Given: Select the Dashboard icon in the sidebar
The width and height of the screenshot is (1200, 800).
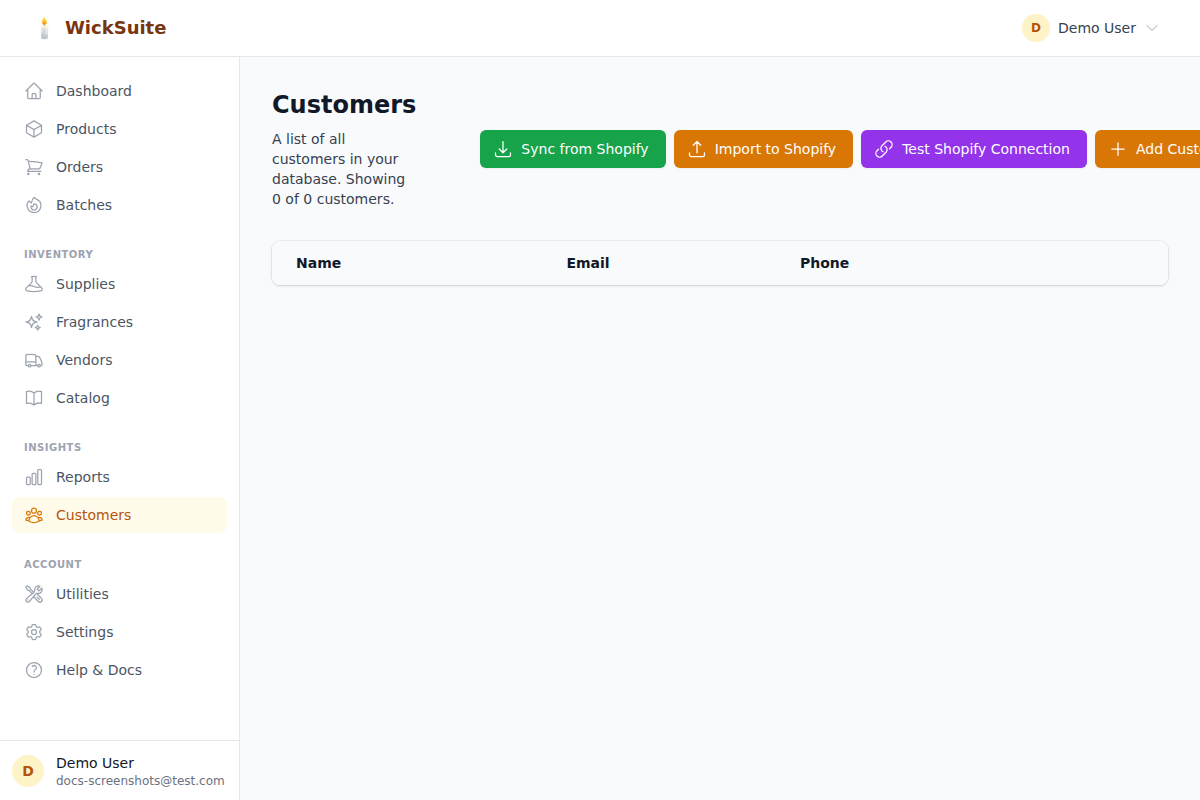Looking at the screenshot, I should [x=33, y=90].
